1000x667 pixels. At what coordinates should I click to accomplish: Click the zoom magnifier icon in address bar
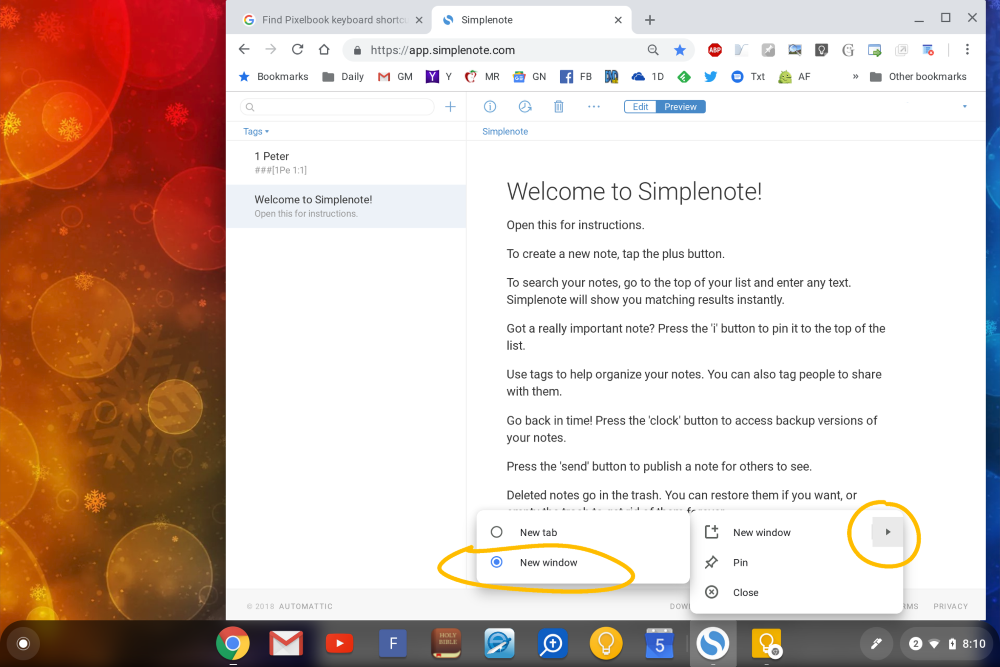point(653,50)
